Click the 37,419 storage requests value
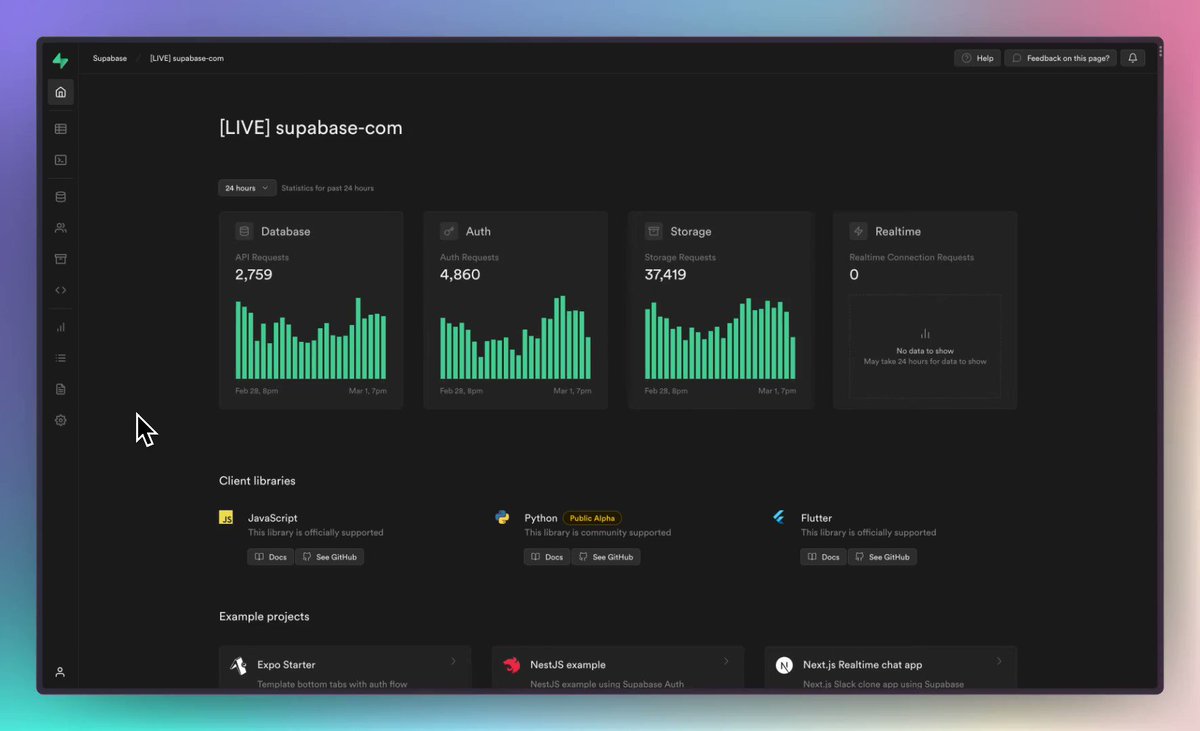1200x731 pixels. point(665,275)
